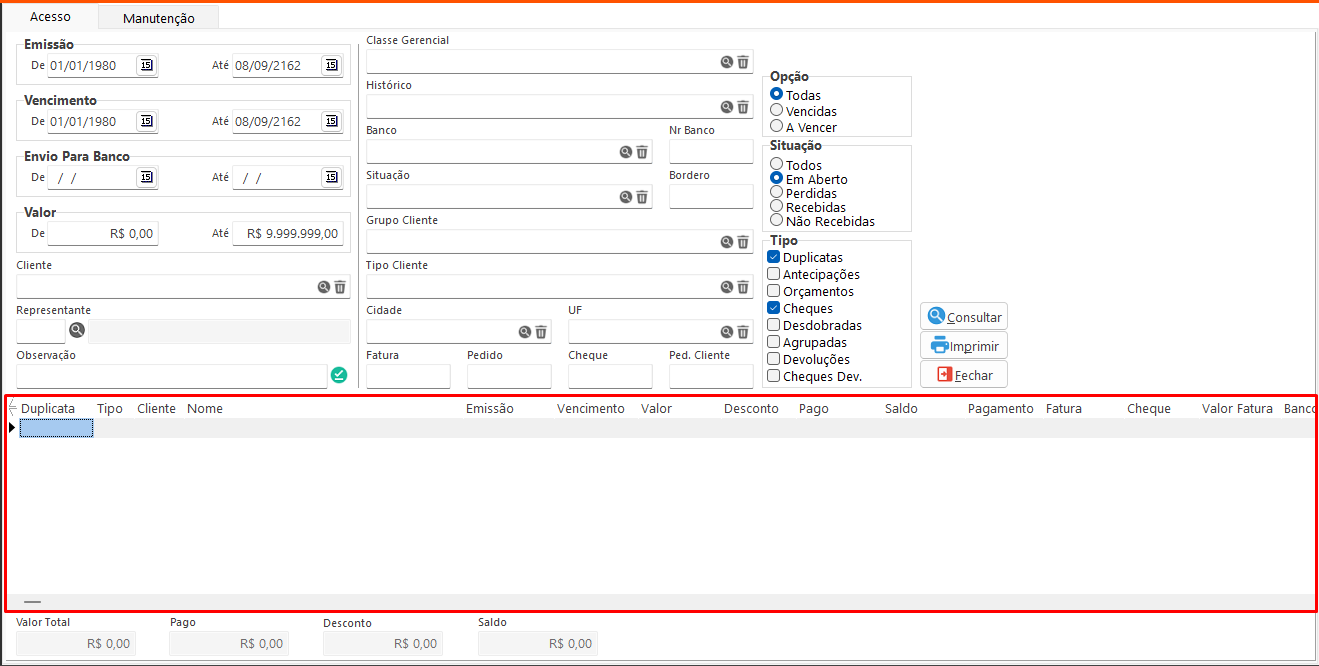Screen dimensions: 1319x666
Task: Select the Vencidas option
Action: coord(777,111)
